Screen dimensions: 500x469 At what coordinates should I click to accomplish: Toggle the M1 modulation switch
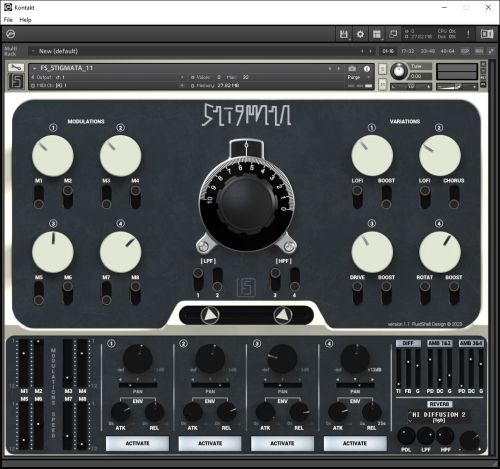coord(39,197)
